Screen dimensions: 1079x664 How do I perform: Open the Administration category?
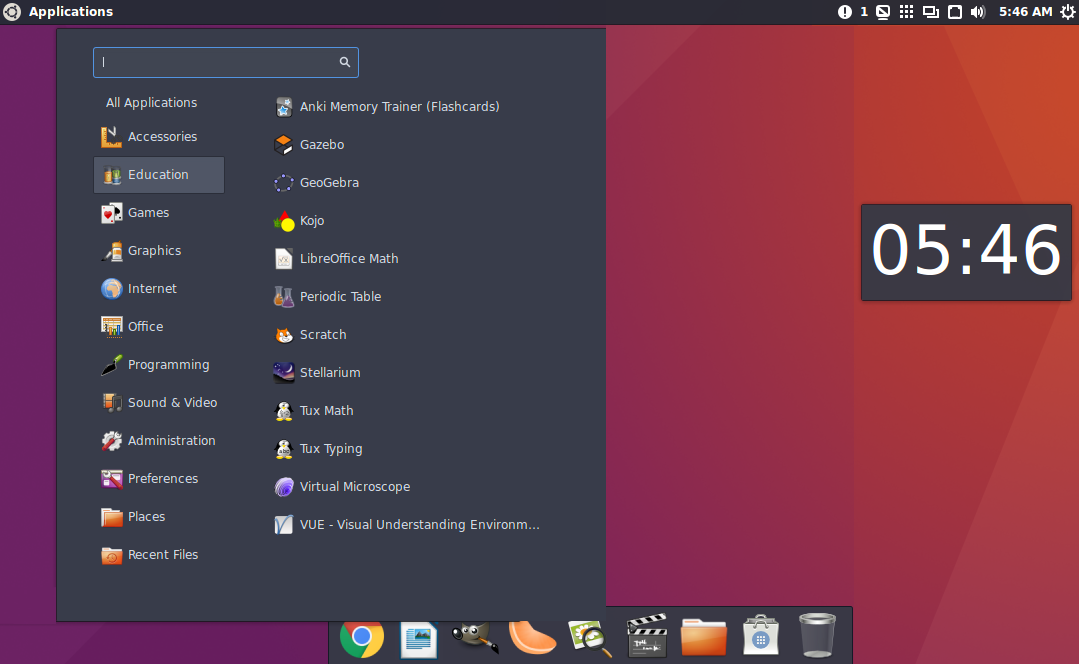(x=159, y=440)
